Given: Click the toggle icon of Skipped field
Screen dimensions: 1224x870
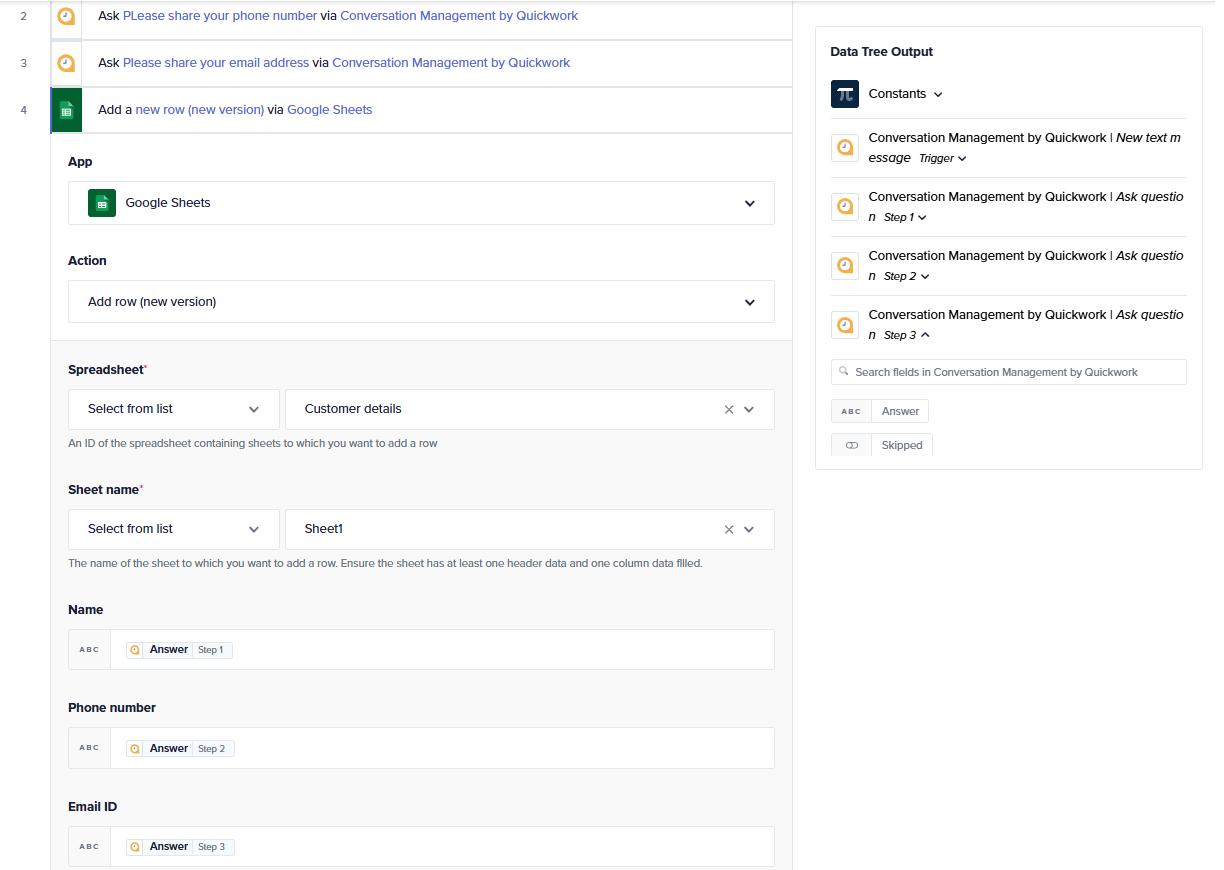Looking at the screenshot, I should [851, 445].
